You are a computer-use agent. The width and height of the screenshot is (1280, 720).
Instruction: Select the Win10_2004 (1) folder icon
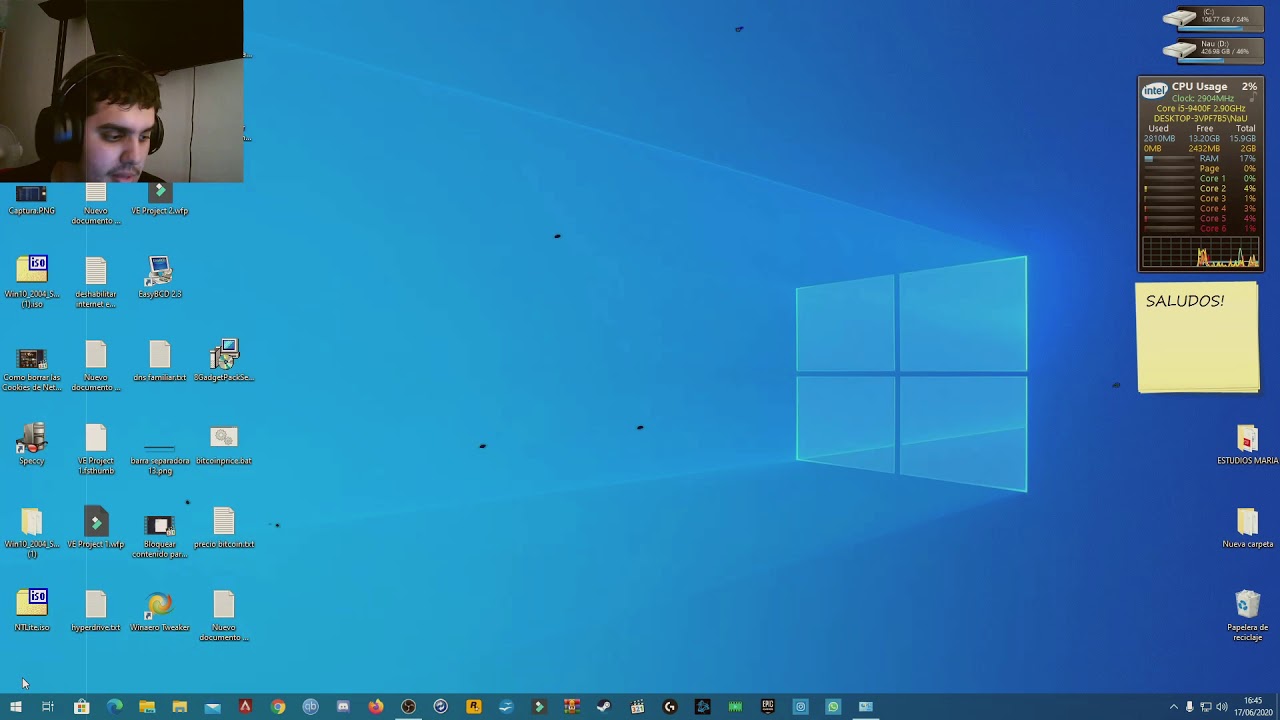(32, 533)
